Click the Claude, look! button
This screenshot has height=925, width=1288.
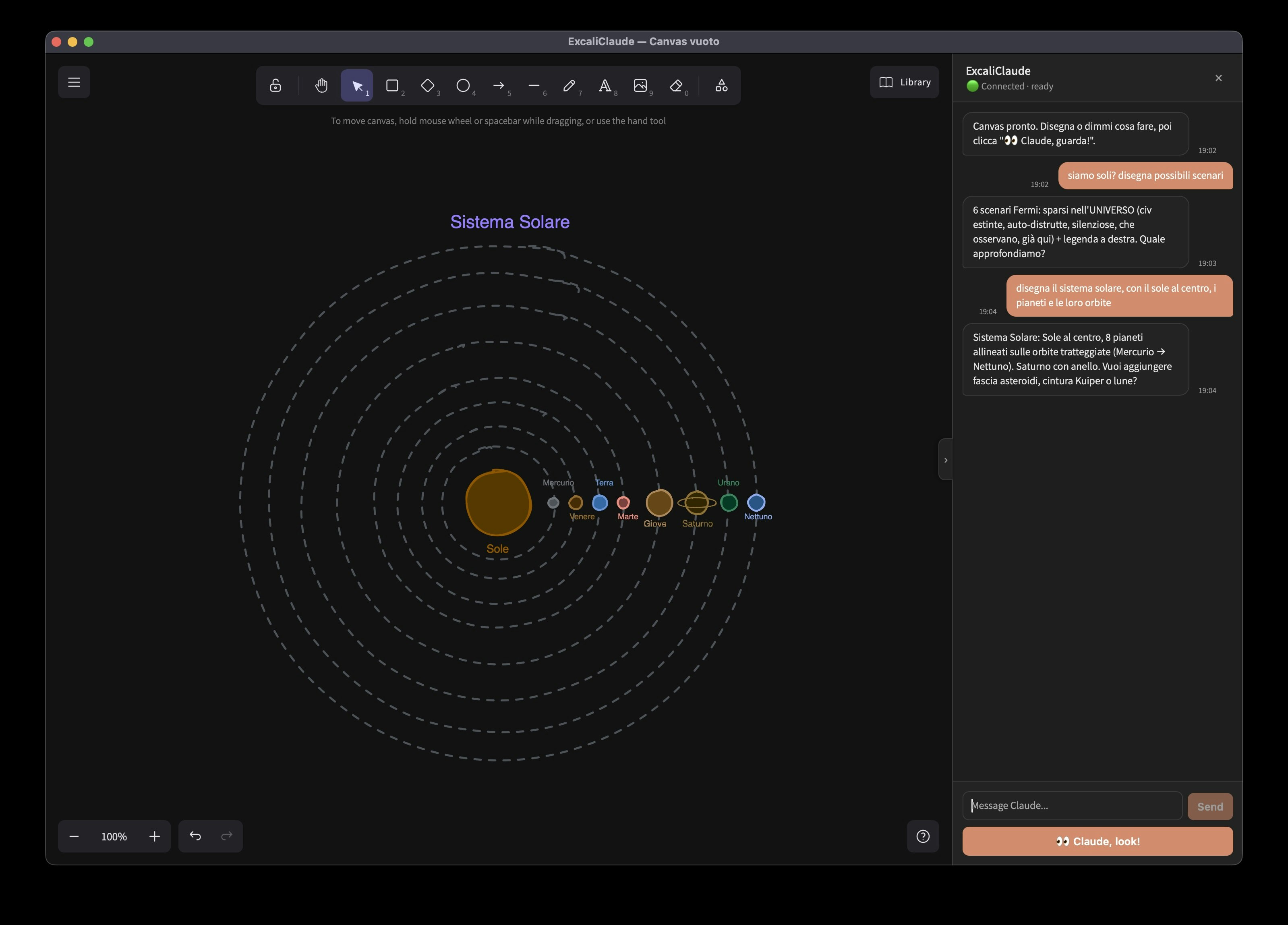click(1097, 841)
